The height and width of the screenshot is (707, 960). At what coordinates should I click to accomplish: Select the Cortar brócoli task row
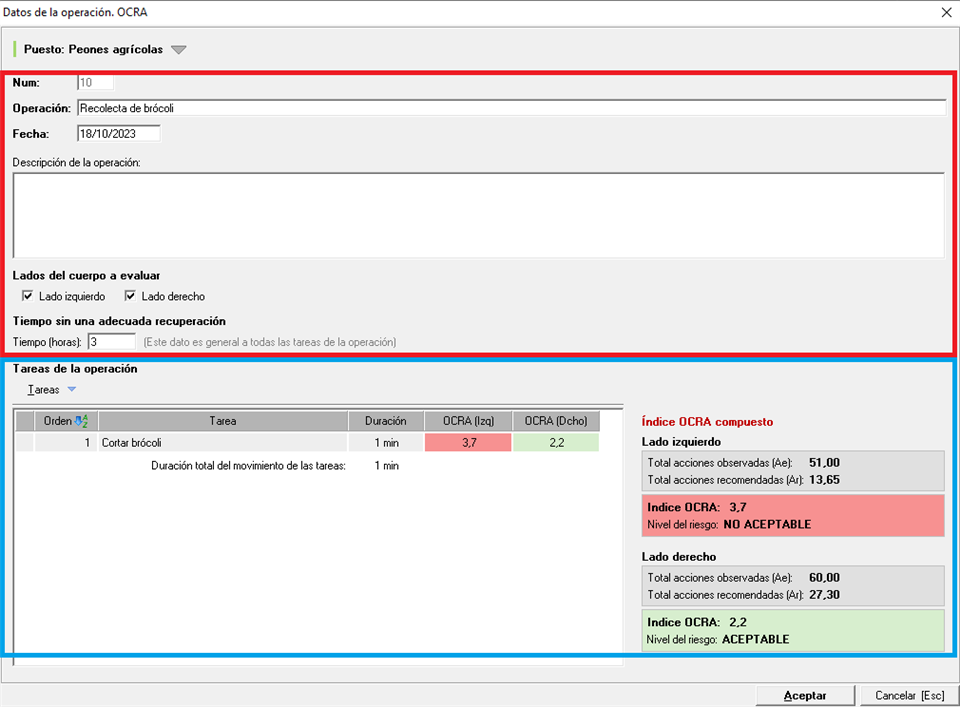(x=222, y=443)
